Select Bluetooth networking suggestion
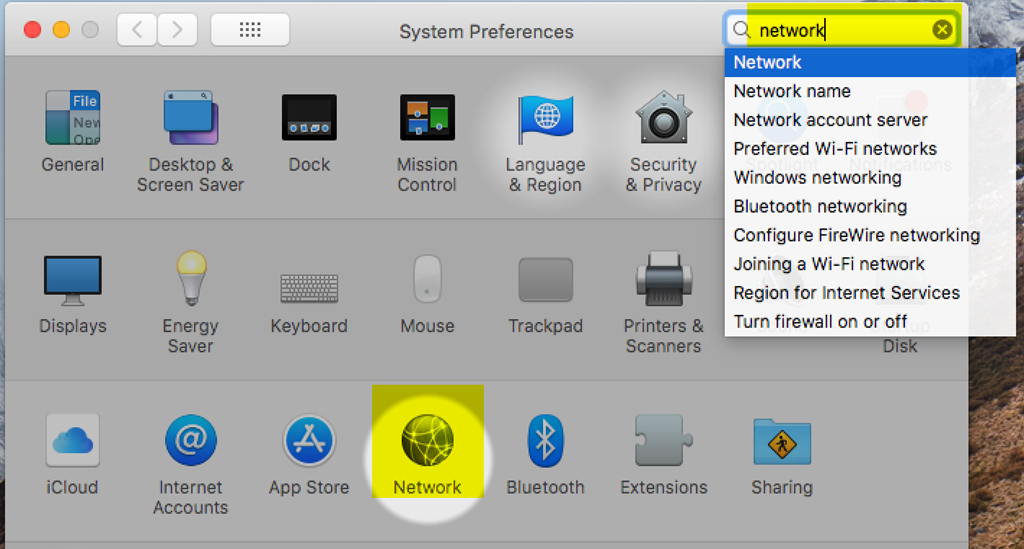Image resolution: width=1024 pixels, height=549 pixels. pos(870,206)
